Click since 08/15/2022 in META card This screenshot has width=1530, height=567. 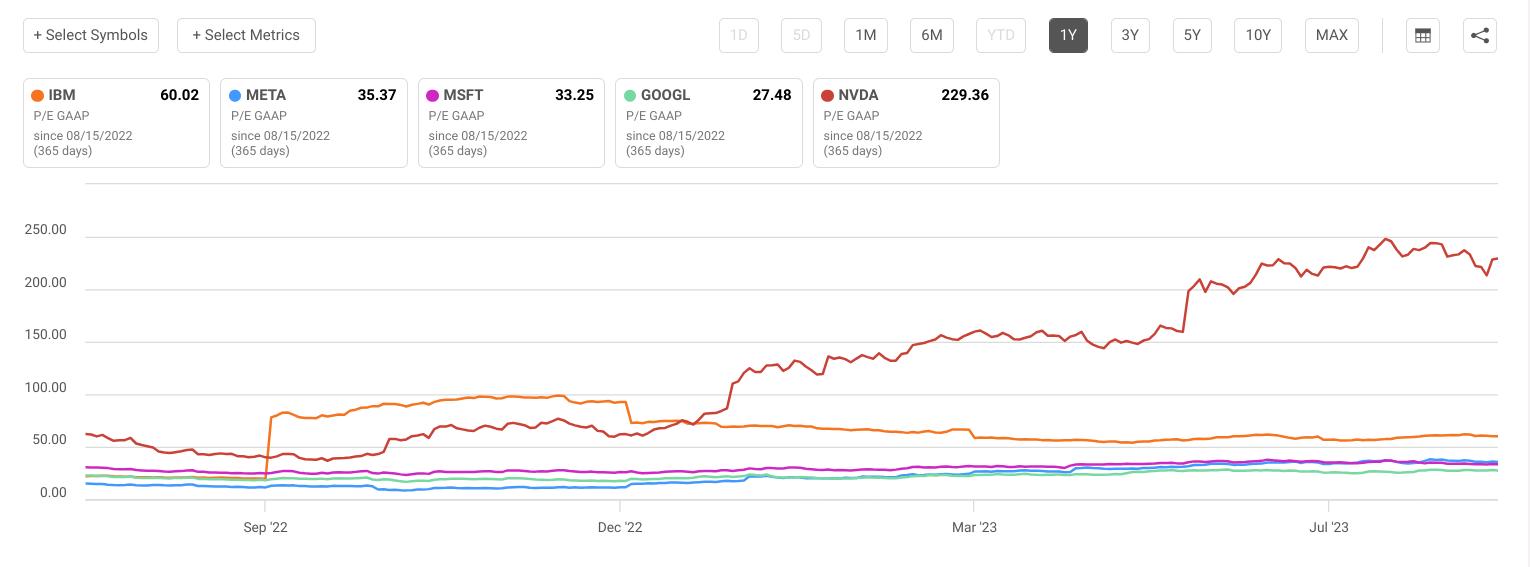tap(280, 136)
